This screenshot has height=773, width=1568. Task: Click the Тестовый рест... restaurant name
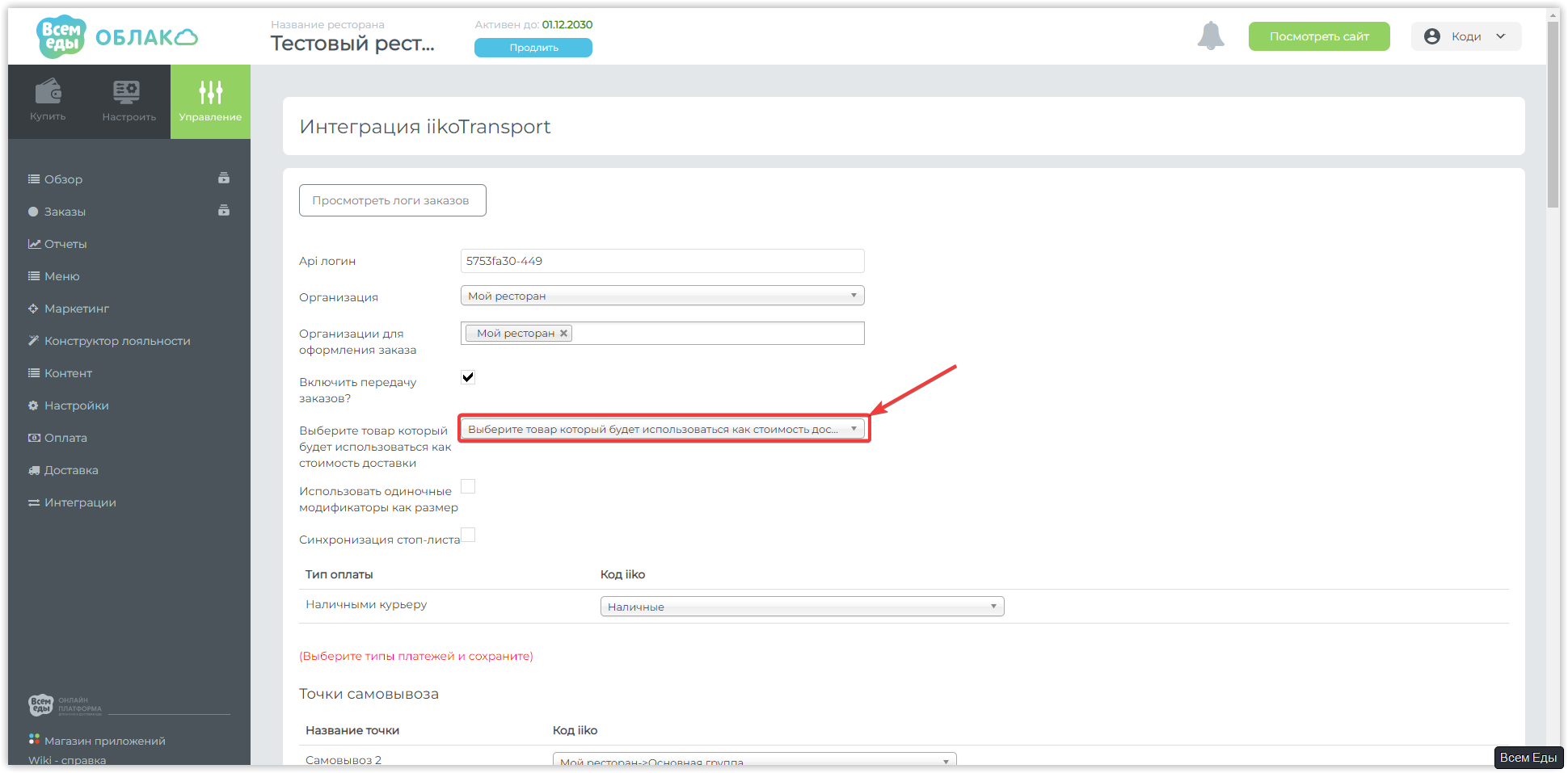(x=352, y=44)
